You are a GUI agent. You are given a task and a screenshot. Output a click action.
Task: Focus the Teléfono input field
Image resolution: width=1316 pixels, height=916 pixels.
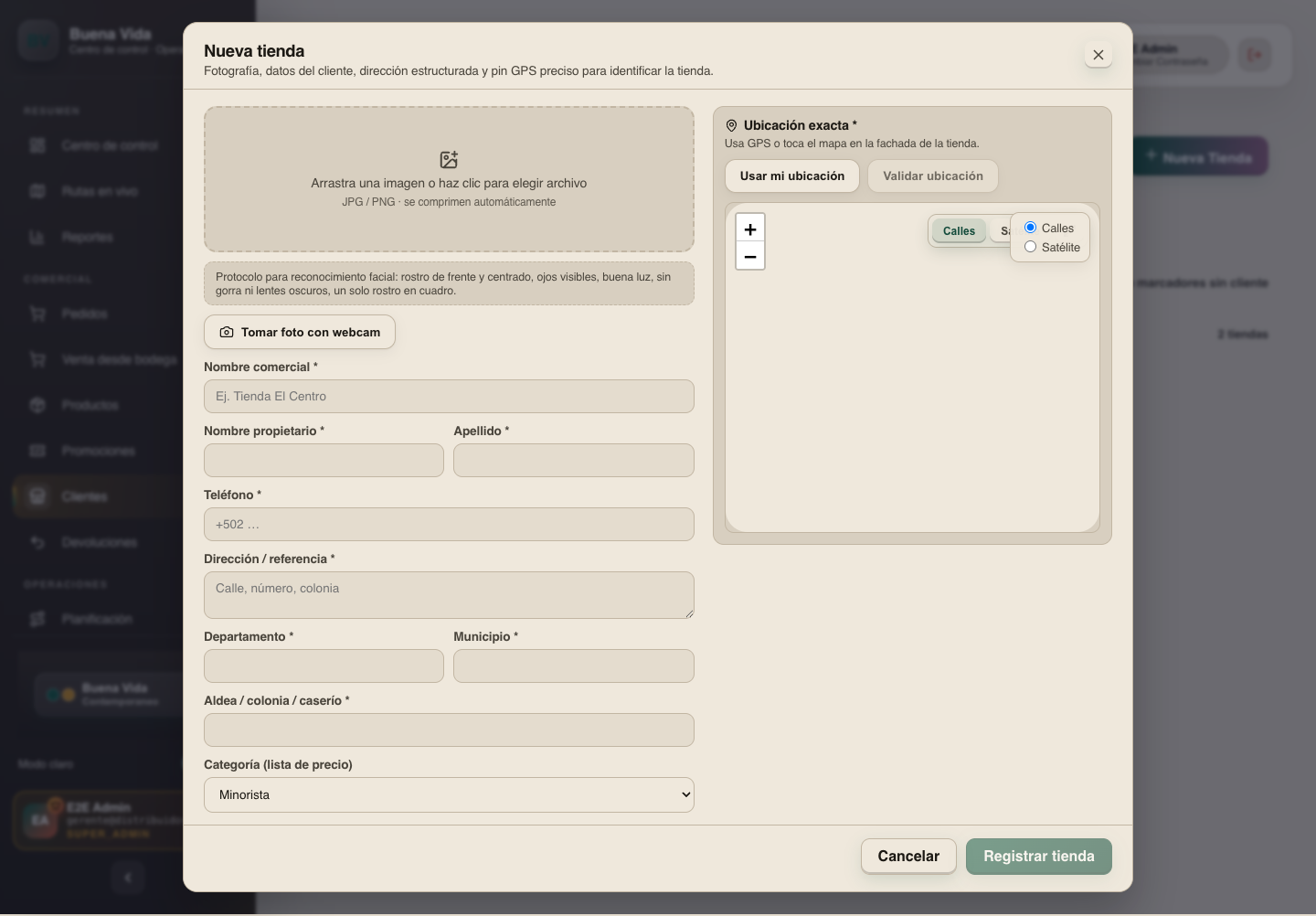[x=449, y=525]
